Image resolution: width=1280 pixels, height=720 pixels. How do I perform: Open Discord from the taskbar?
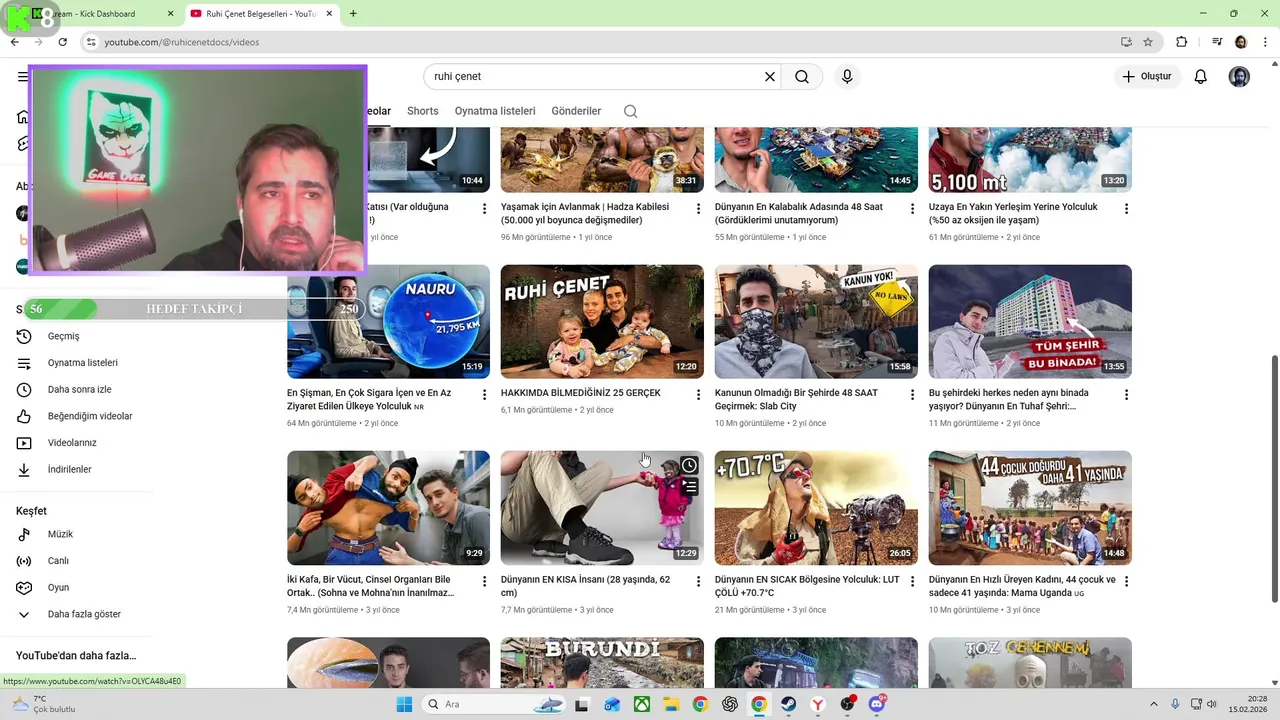[x=877, y=704]
